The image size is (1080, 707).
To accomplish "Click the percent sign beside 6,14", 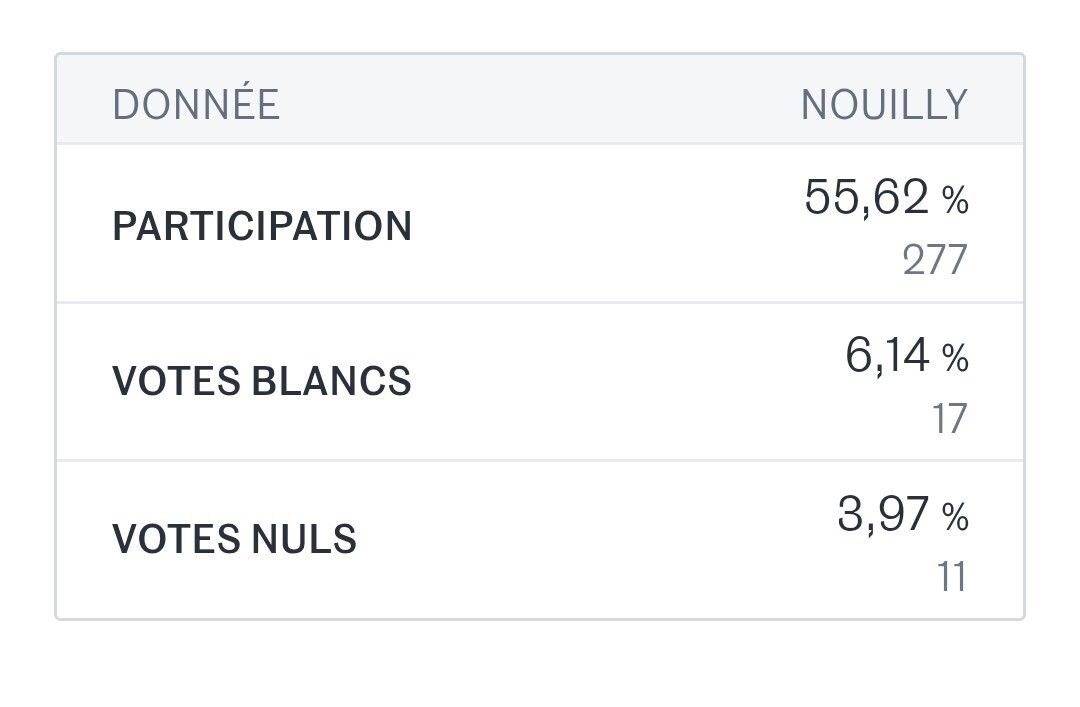I will [955, 360].
